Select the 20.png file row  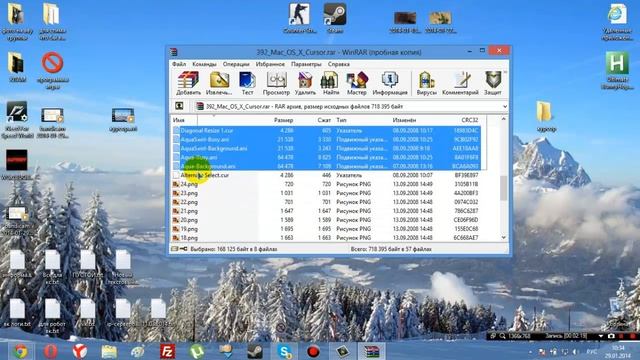pyautogui.click(x=327, y=220)
